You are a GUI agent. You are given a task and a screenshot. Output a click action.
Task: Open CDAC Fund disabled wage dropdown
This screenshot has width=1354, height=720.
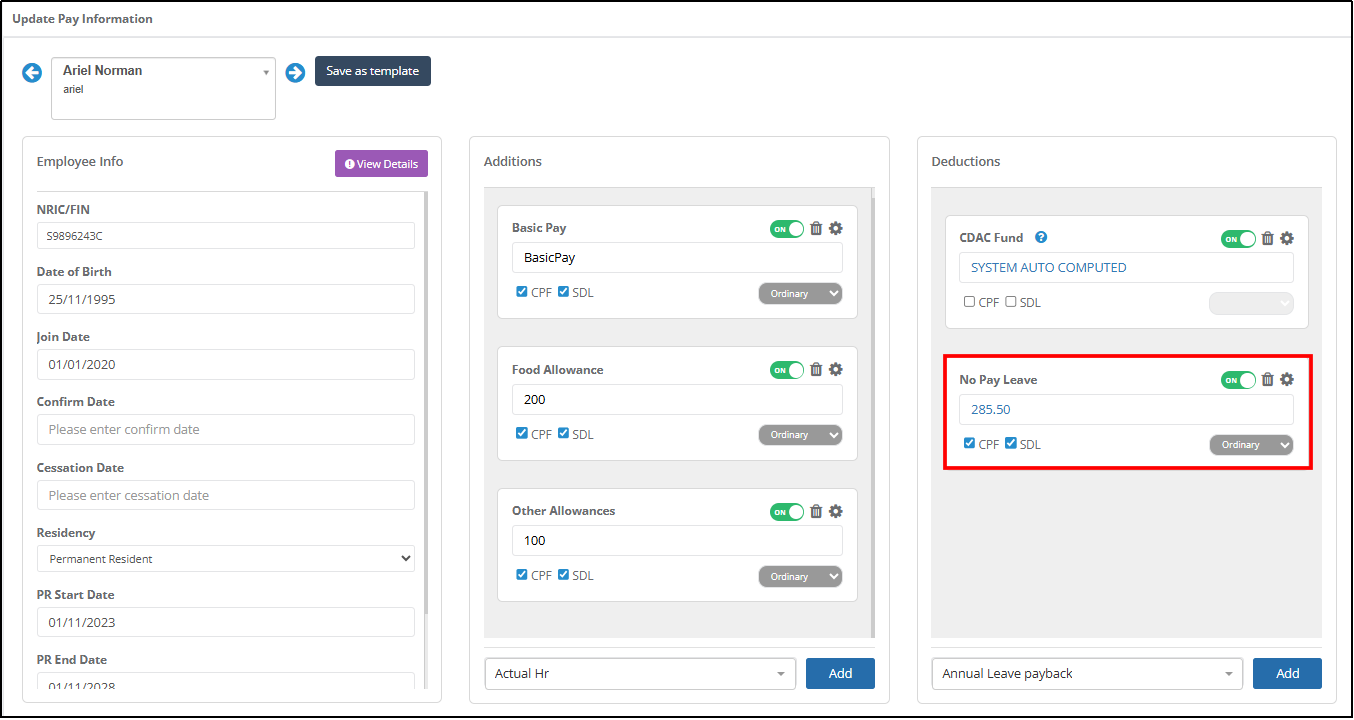coord(1251,303)
